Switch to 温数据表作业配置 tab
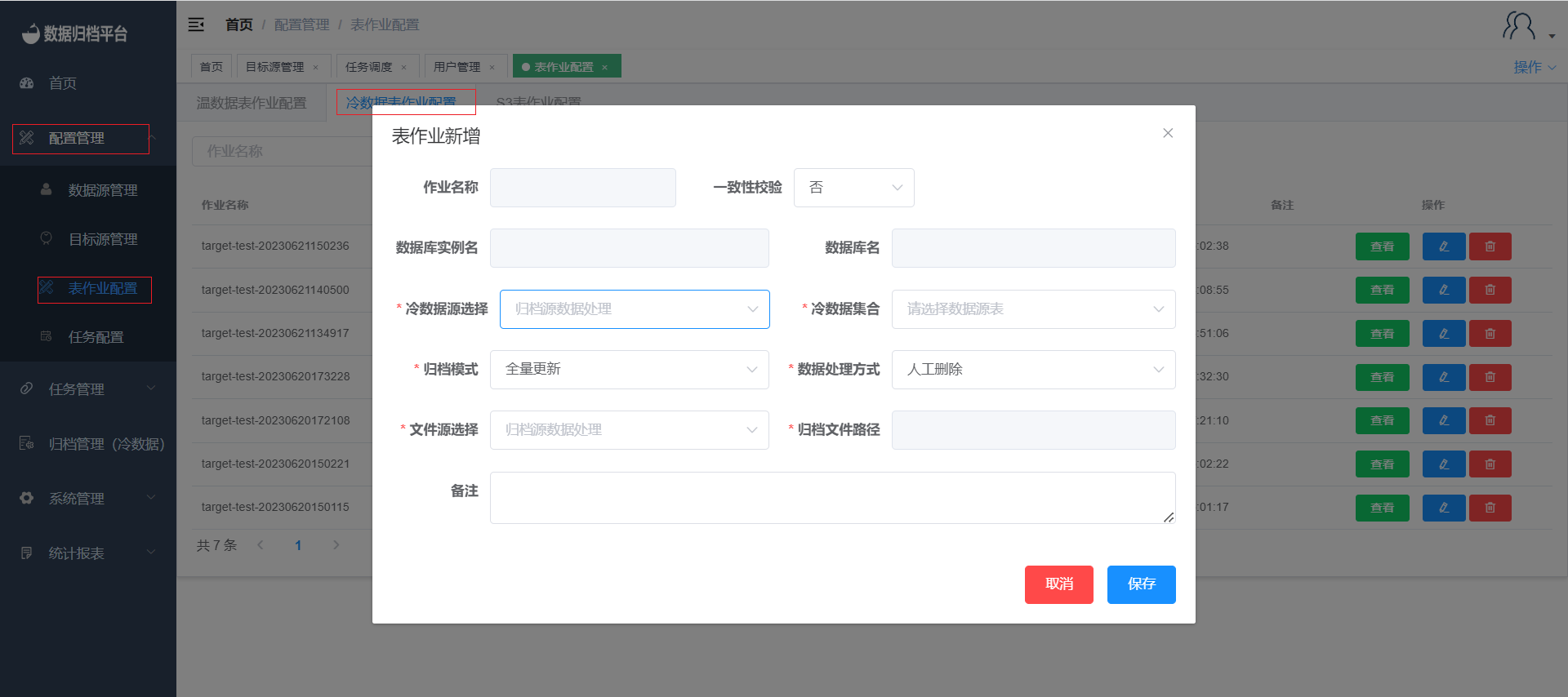This screenshot has width=1568, height=697. click(252, 103)
